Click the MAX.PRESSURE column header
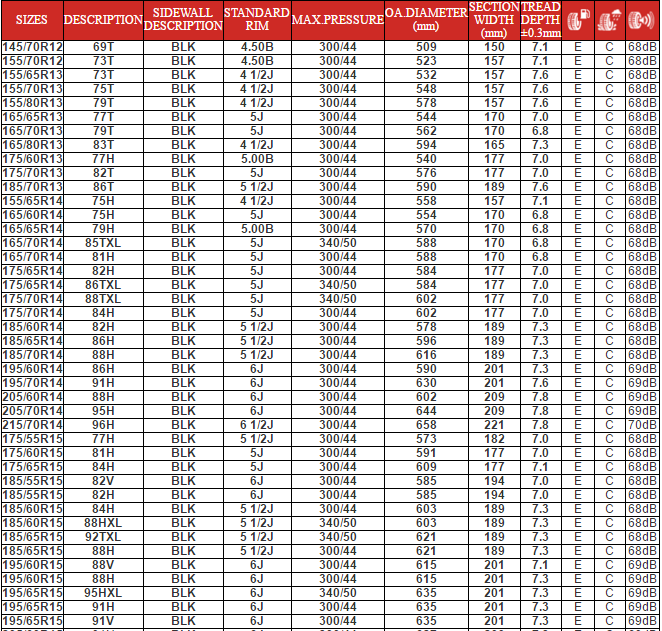This screenshot has width=662, height=631. pyautogui.click(x=338, y=20)
